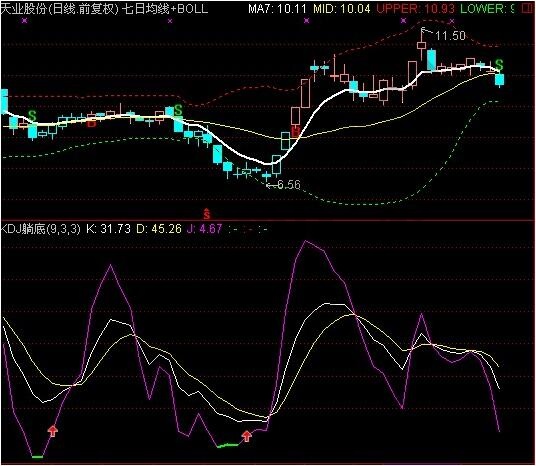This screenshot has width=536, height=466.
Task: Open the 天业股份 chart title settings
Action: (x=104, y=9)
